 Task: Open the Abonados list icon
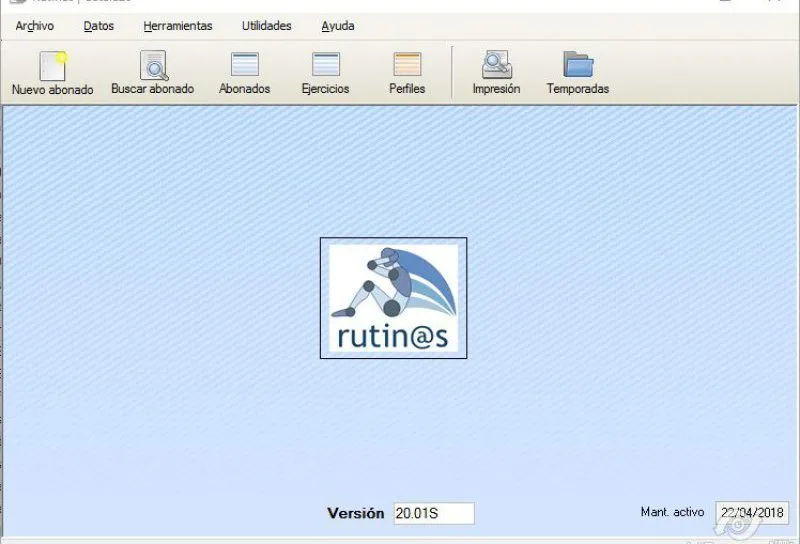coord(245,64)
